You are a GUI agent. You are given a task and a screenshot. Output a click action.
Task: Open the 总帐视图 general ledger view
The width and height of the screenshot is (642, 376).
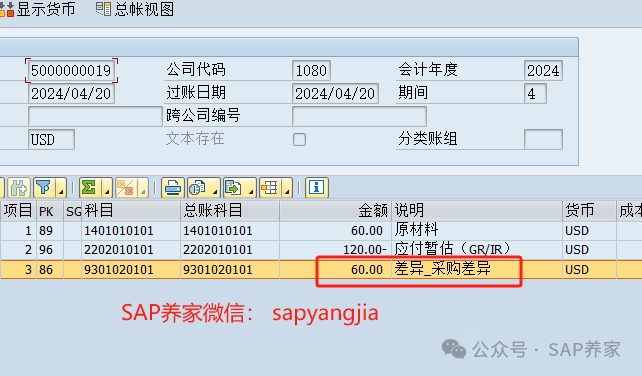tap(135, 9)
